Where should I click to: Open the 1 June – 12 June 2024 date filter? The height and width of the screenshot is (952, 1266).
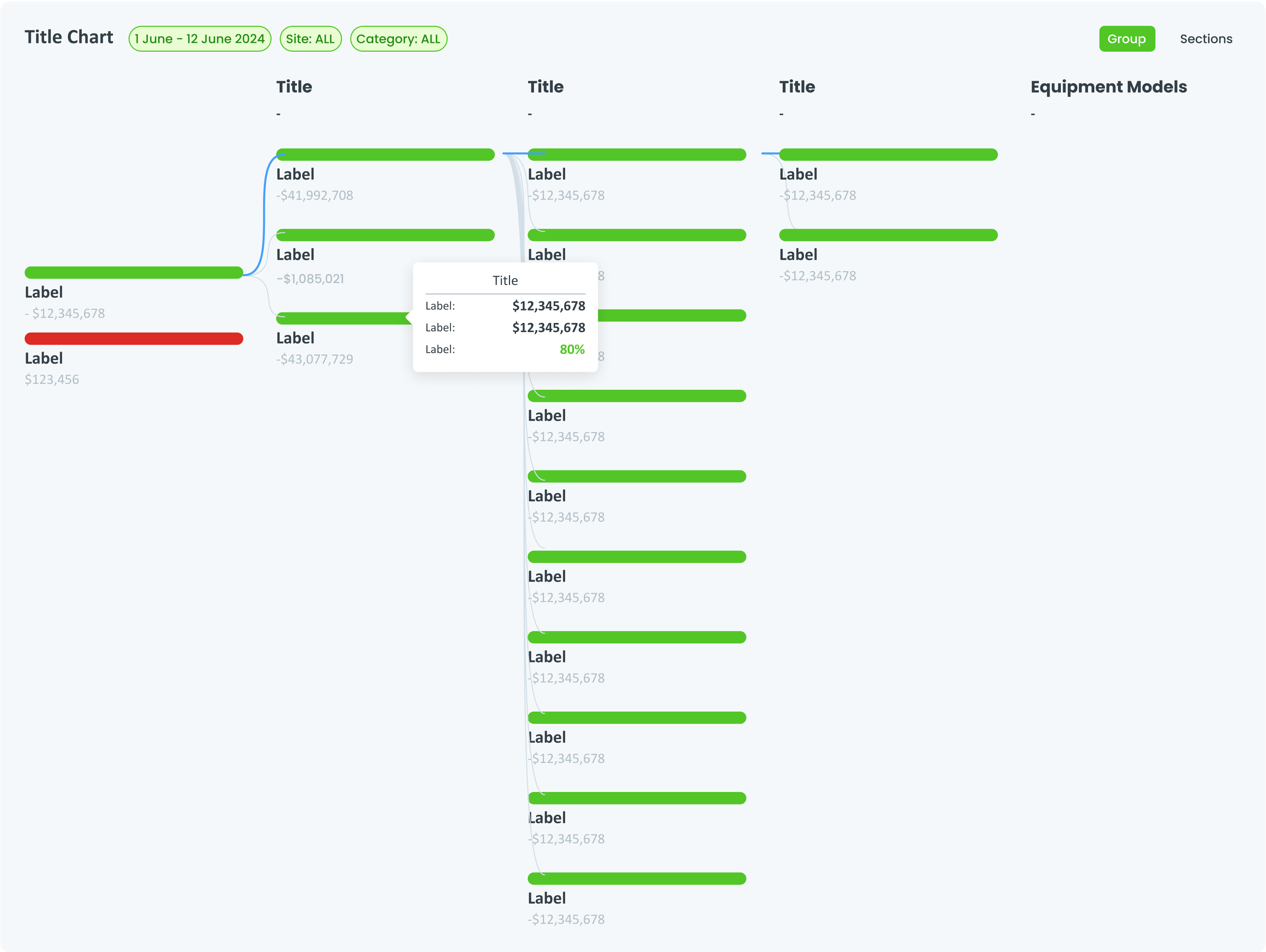(200, 39)
